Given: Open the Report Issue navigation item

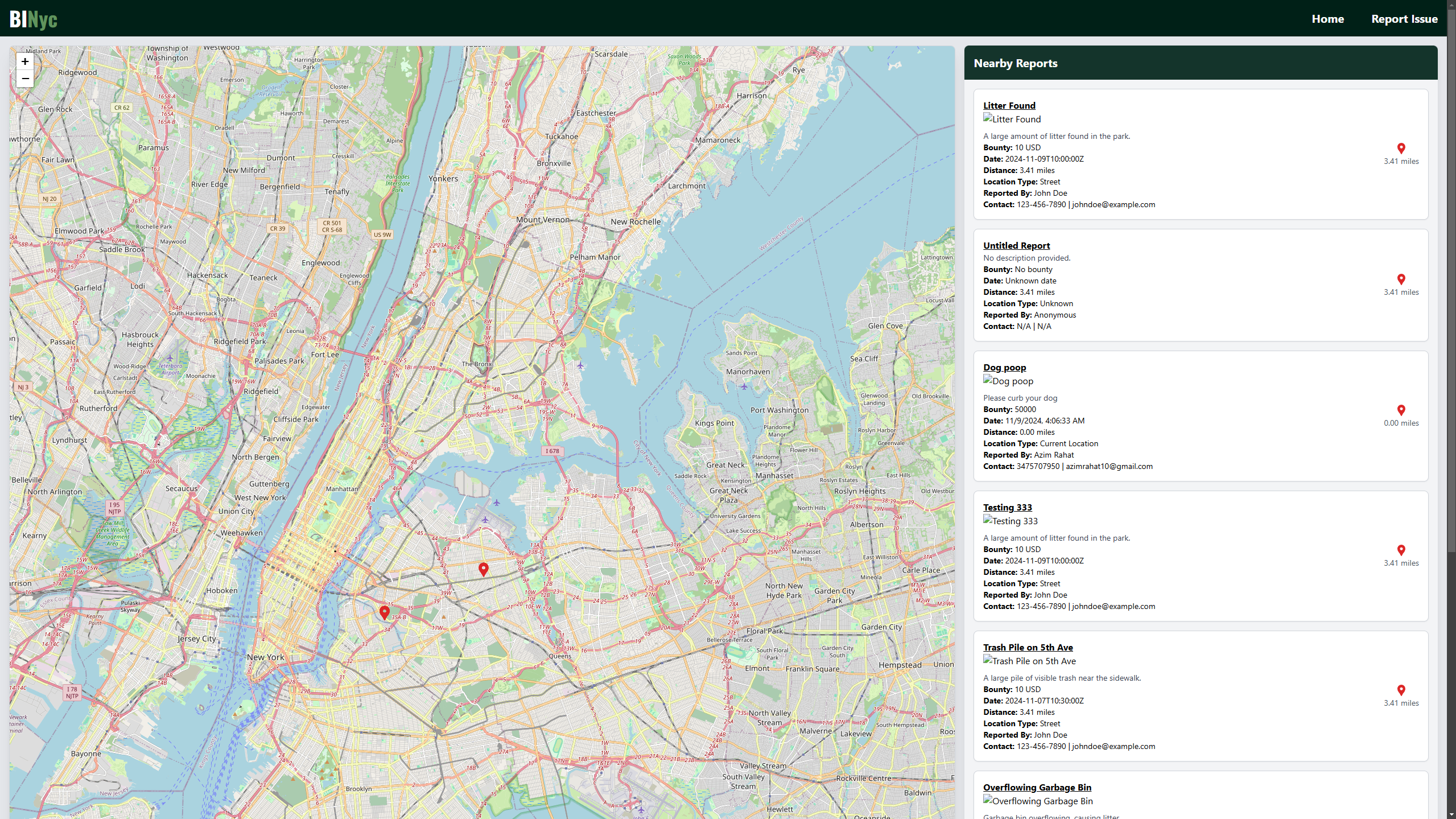Looking at the screenshot, I should click(1404, 19).
